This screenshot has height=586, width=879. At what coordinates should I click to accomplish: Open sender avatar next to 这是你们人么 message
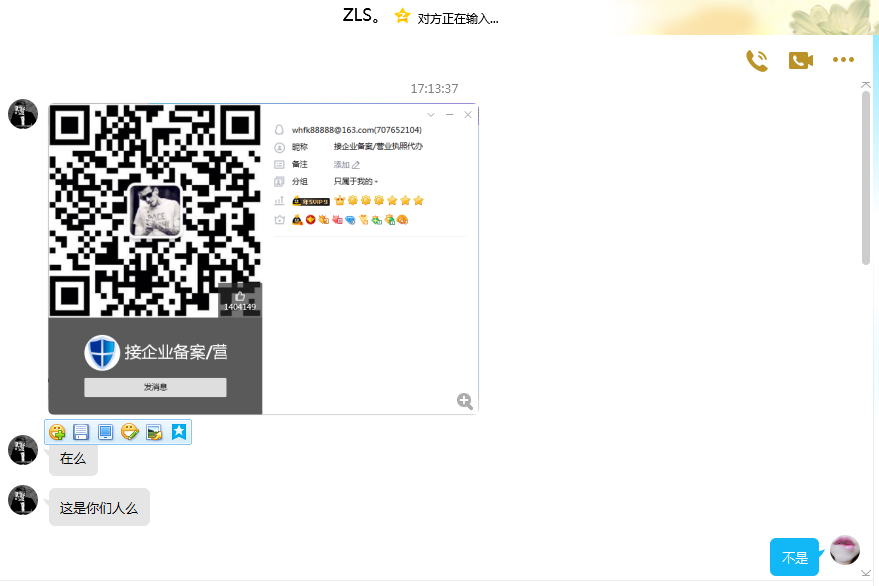click(x=23, y=500)
